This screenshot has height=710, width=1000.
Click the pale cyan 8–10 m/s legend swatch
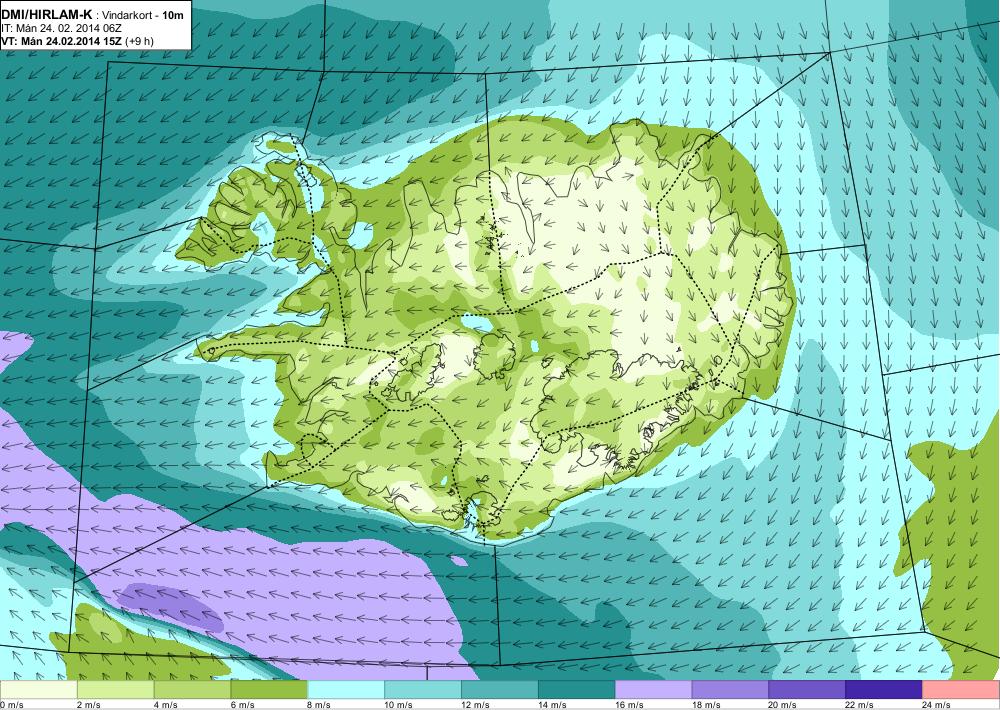pyautogui.click(x=346, y=690)
